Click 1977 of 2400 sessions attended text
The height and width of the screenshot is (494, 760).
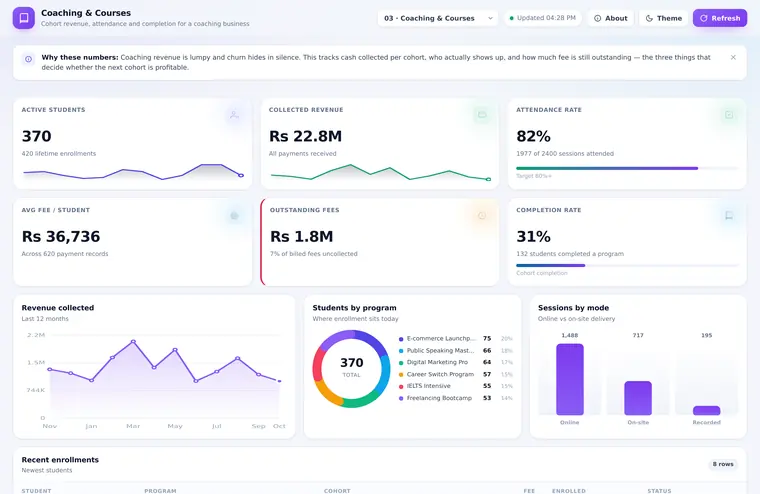click(x=565, y=154)
